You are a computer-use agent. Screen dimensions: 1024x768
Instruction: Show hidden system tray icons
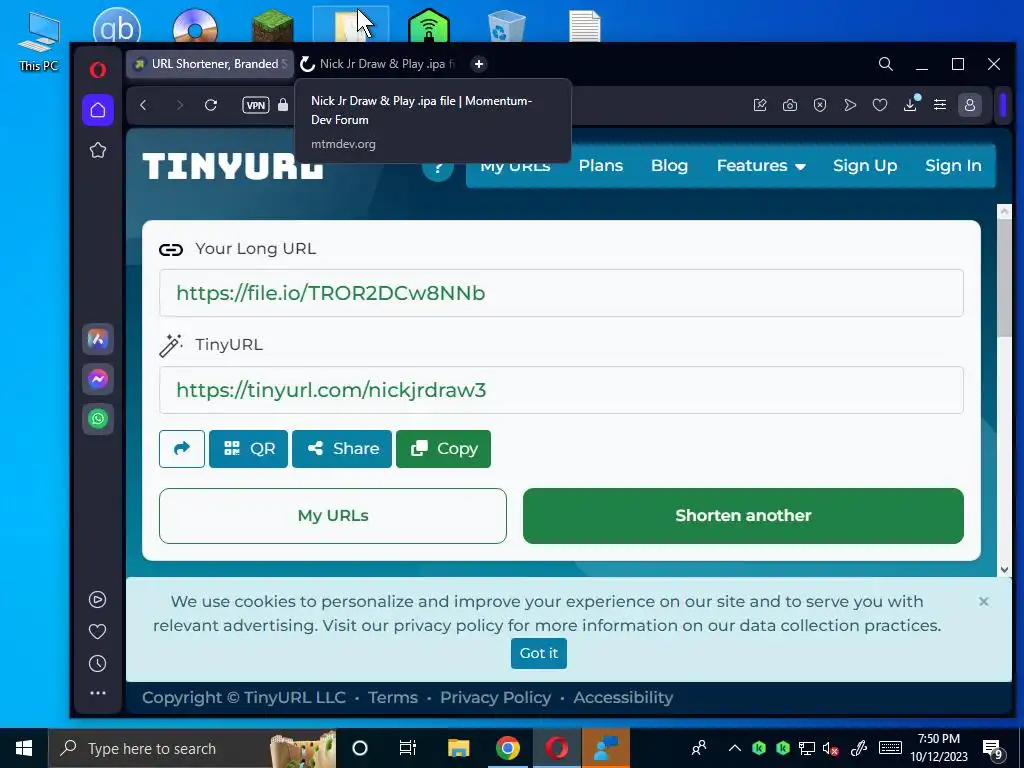735,748
